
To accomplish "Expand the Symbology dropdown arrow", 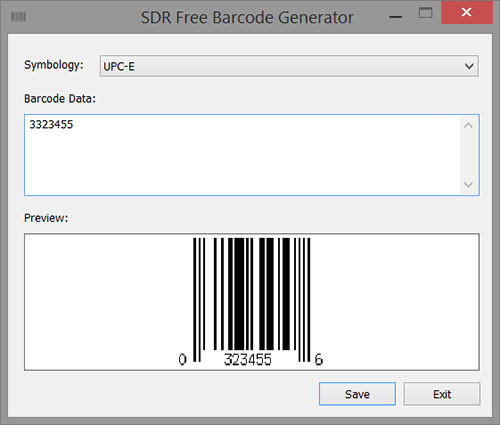I will (469, 66).
